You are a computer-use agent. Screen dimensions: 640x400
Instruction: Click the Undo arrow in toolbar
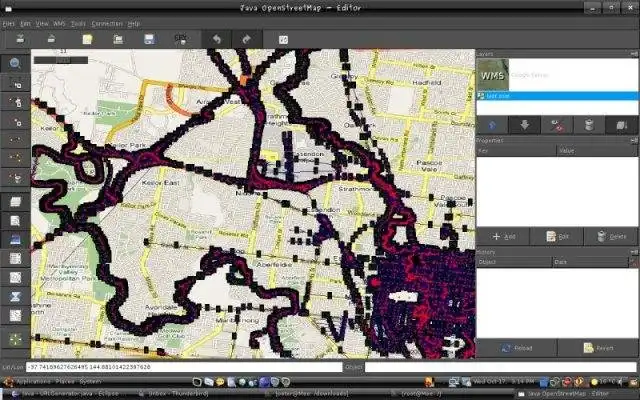tap(214, 39)
